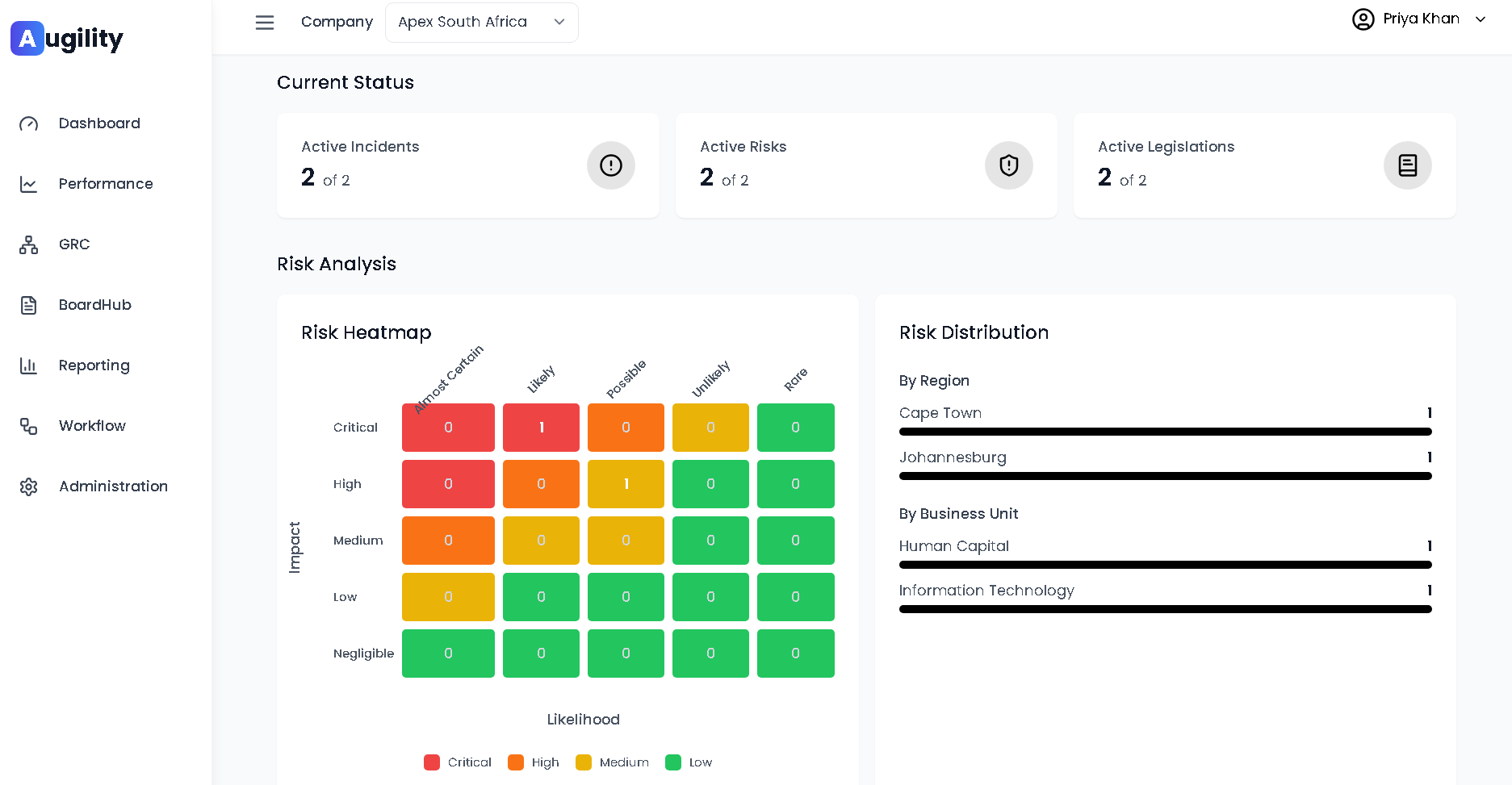The width and height of the screenshot is (1512, 785).
Task: Click the Active Legislations book icon
Action: pos(1407,165)
